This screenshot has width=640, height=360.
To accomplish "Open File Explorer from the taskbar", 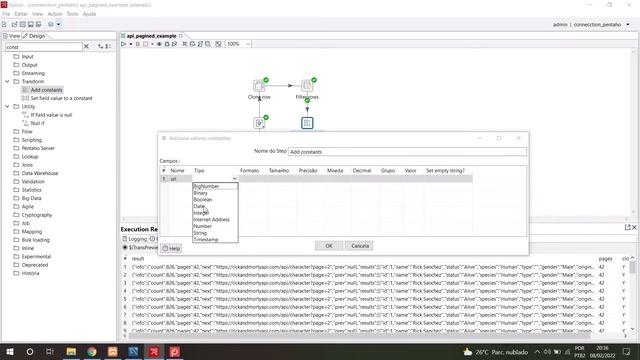I will [x=71, y=351].
